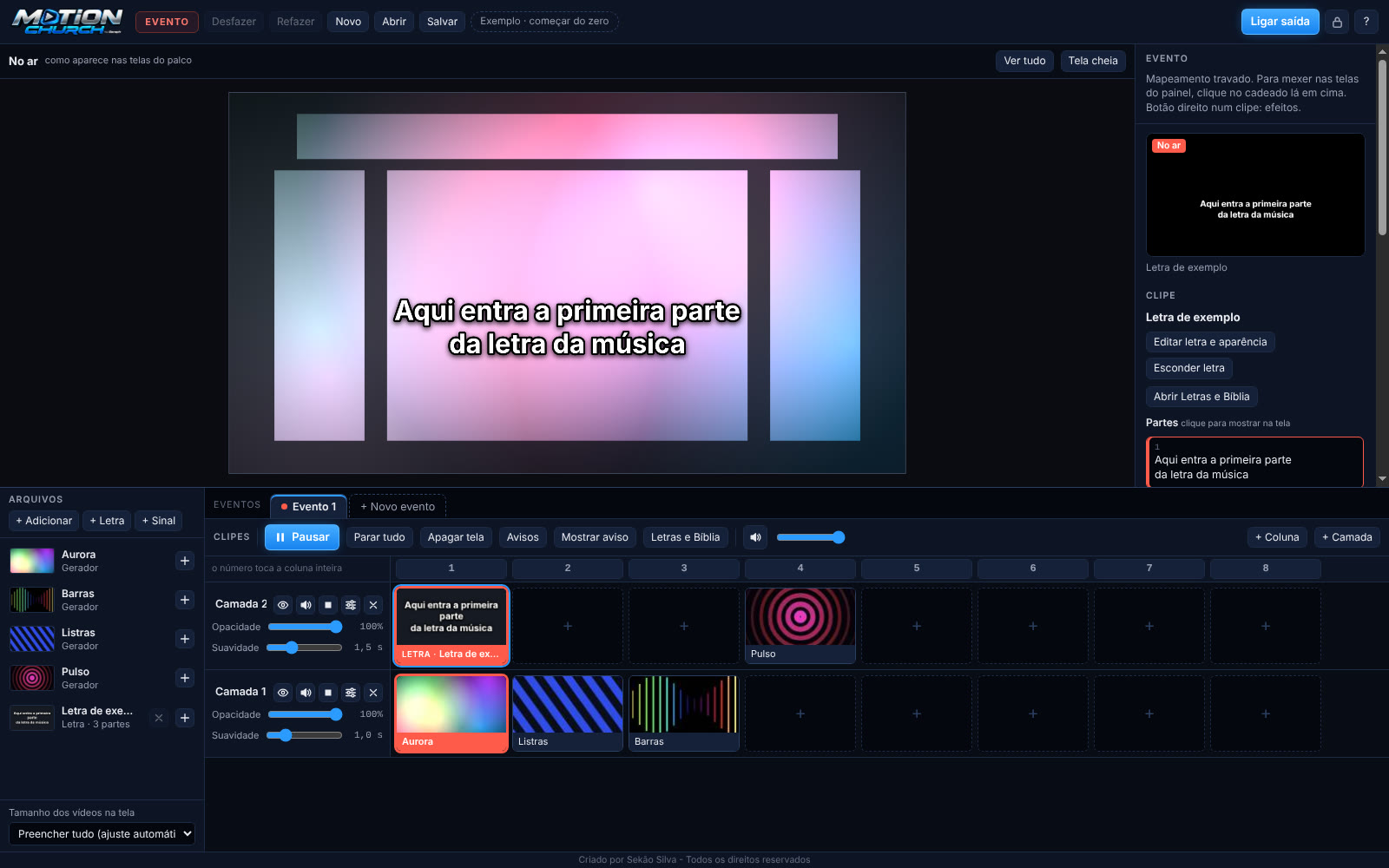Image resolution: width=1389 pixels, height=868 pixels.
Task: Add a column with + Coluna
Action: pyautogui.click(x=1277, y=537)
